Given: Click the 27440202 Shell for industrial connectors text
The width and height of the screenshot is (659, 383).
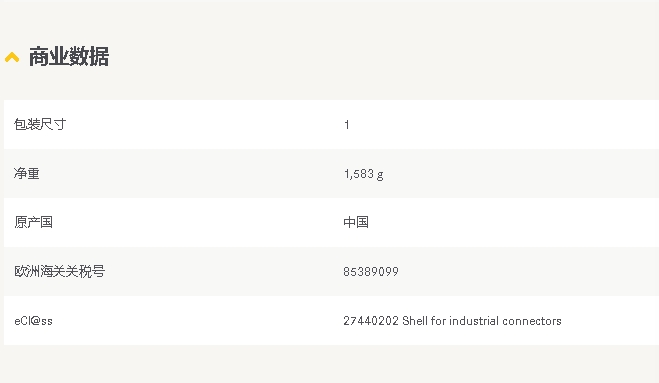Looking at the screenshot, I should pos(452,321).
